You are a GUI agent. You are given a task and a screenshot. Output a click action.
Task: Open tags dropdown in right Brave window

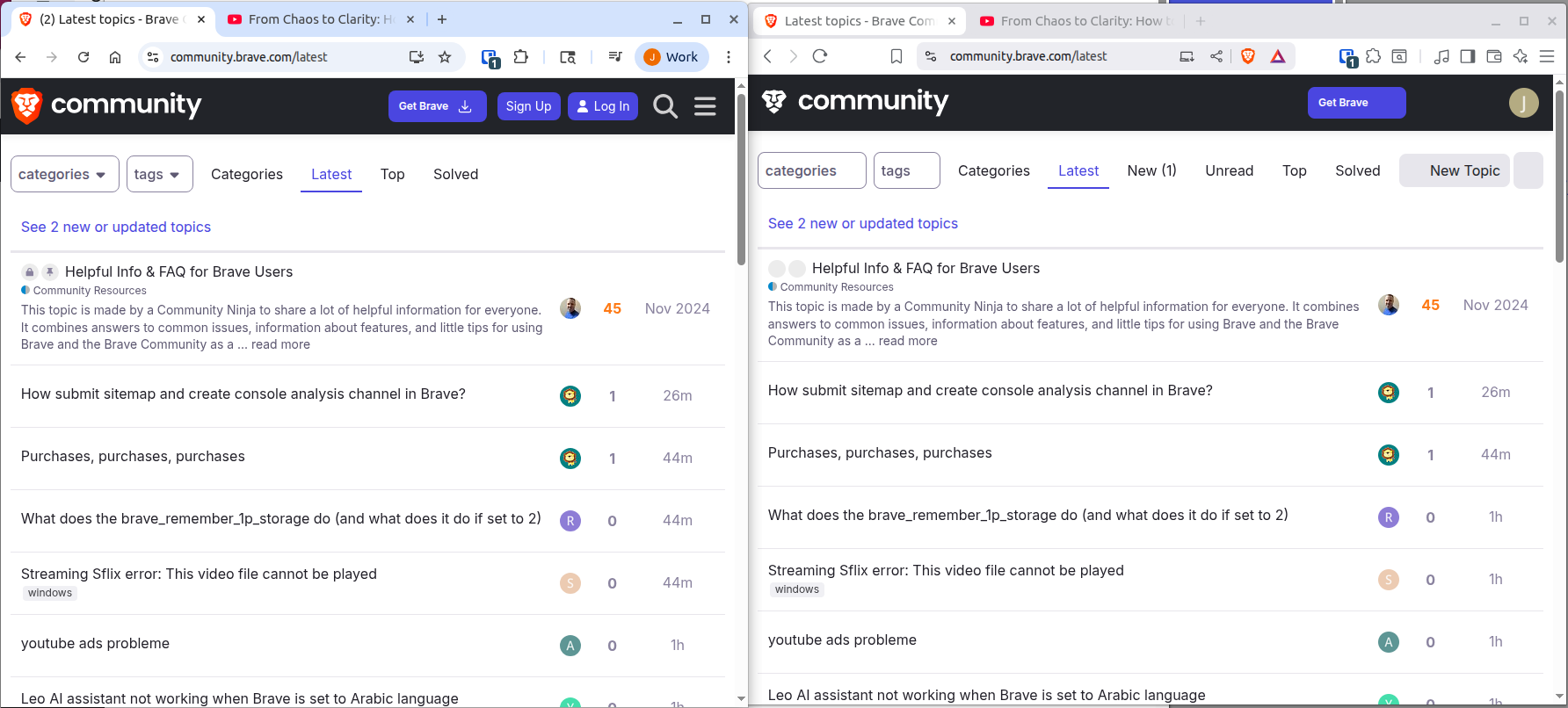pos(906,170)
